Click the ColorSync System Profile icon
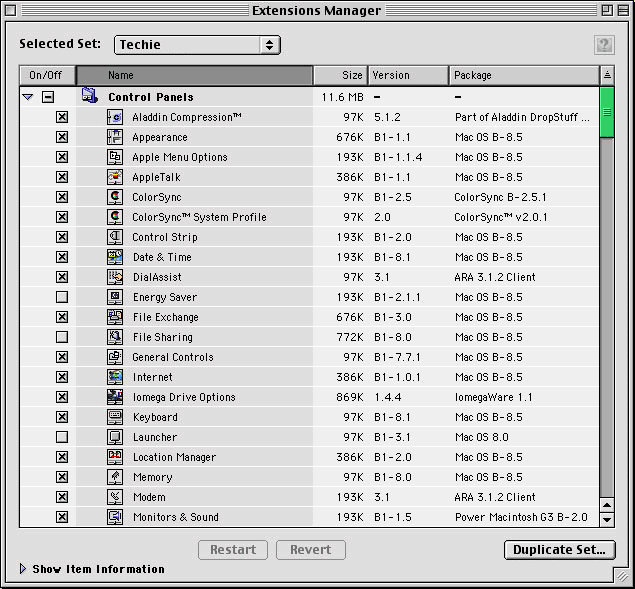This screenshot has width=635, height=589. [115, 217]
